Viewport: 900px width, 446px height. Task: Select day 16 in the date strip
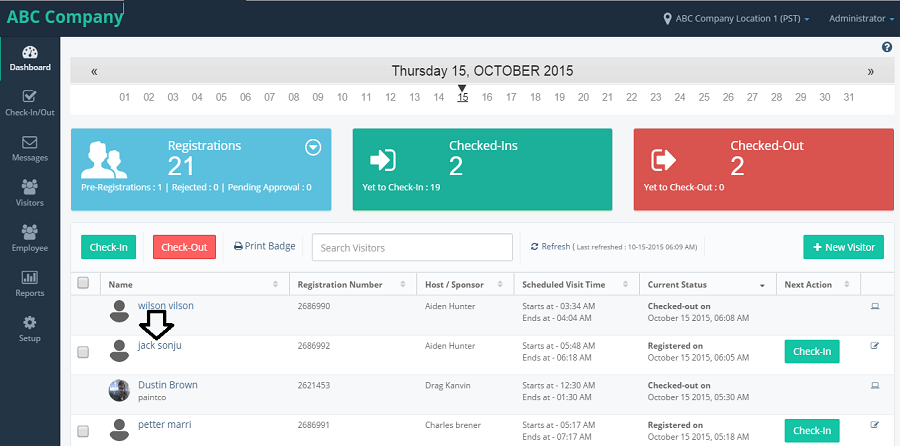point(487,98)
